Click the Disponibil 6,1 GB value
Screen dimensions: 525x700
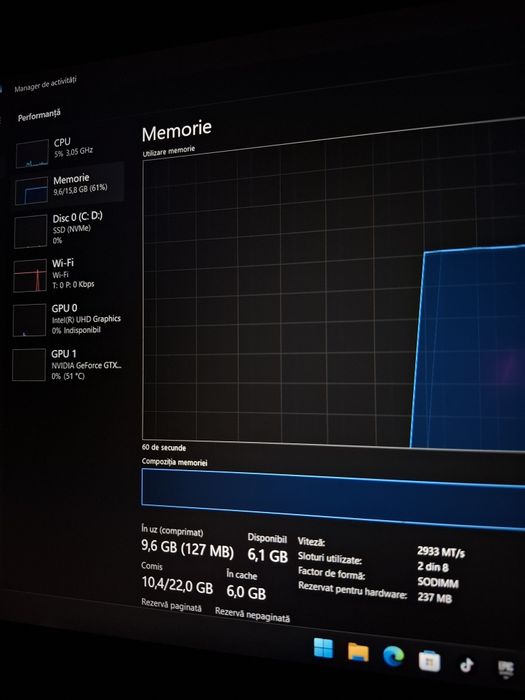(x=268, y=556)
